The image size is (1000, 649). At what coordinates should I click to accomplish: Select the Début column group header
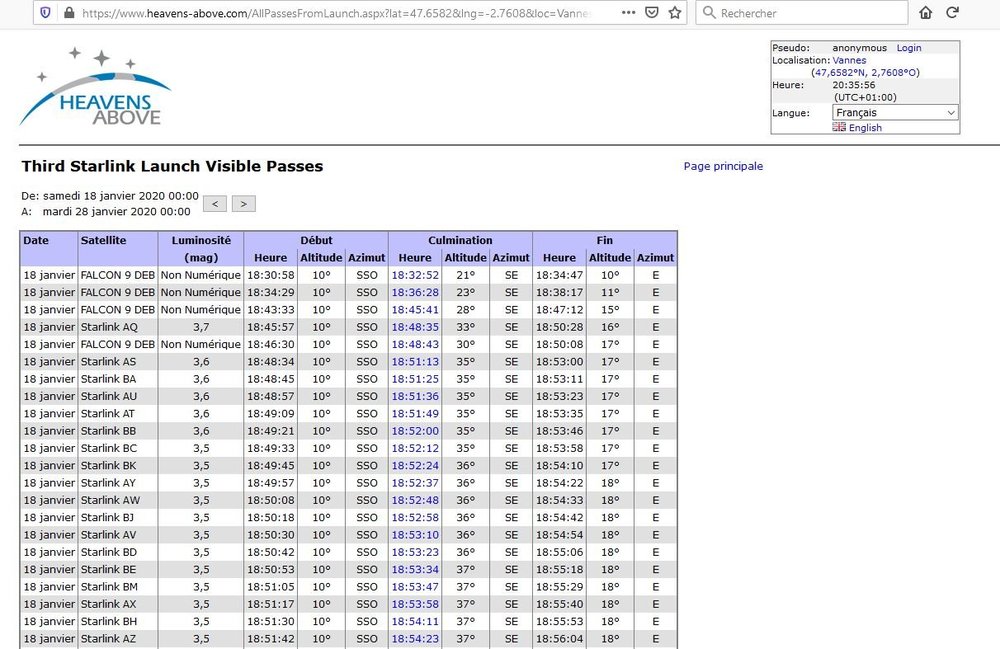[316, 240]
